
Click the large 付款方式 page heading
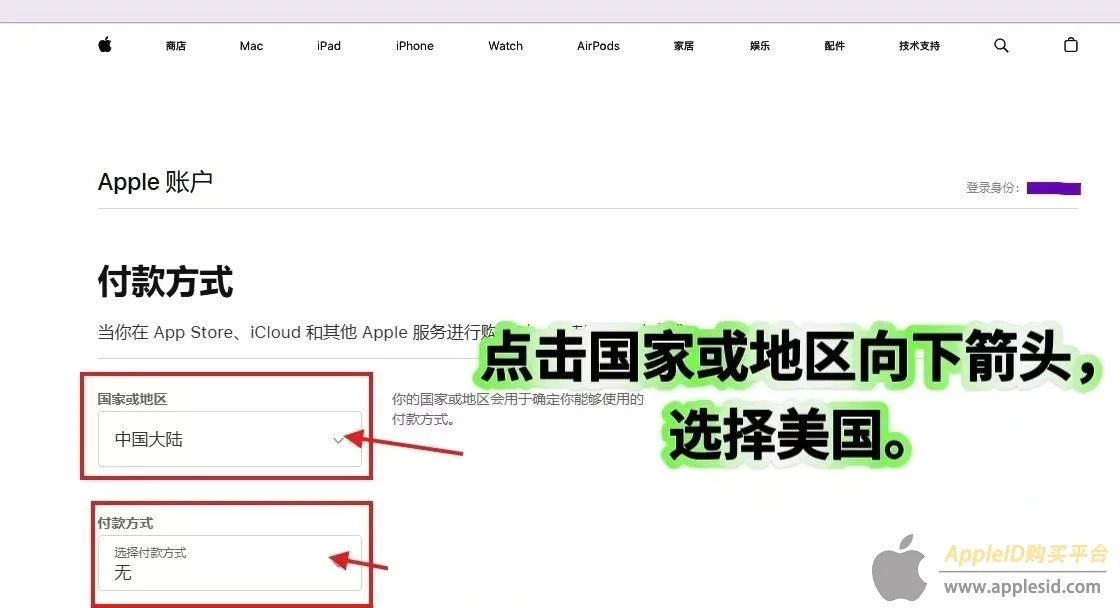click(x=166, y=282)
